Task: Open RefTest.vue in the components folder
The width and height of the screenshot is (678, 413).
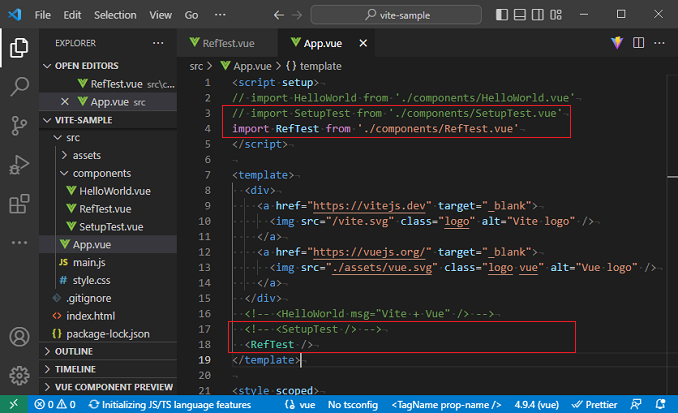Action: [108, 209]
